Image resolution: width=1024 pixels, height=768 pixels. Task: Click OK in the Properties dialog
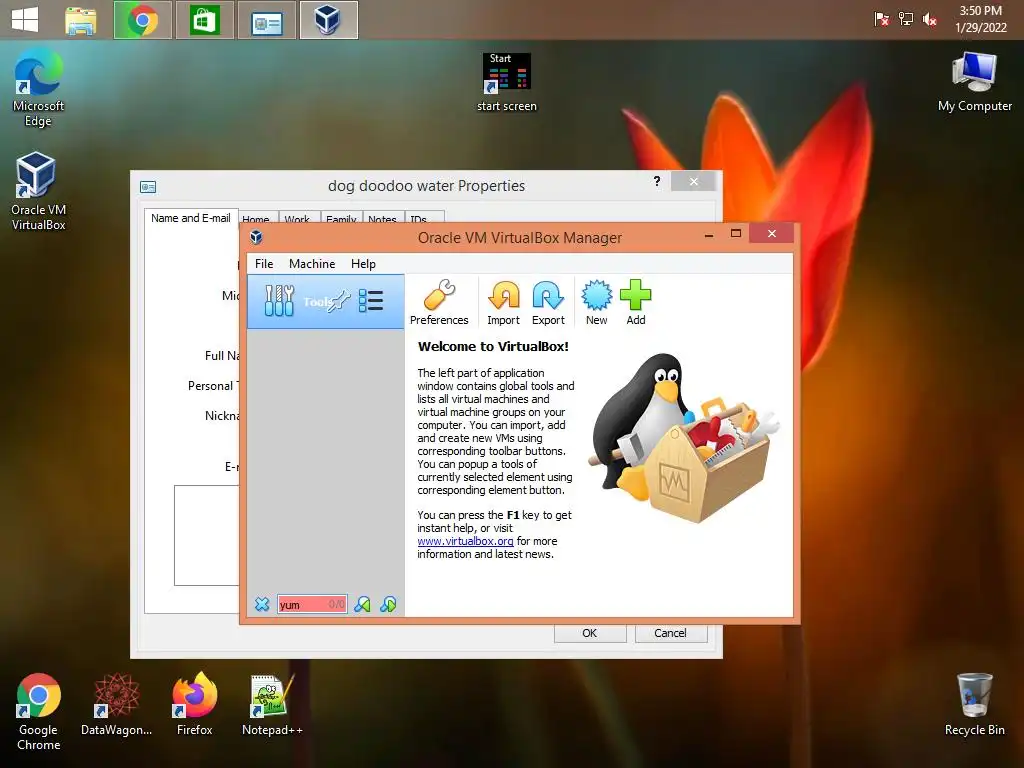coord(590,633)
